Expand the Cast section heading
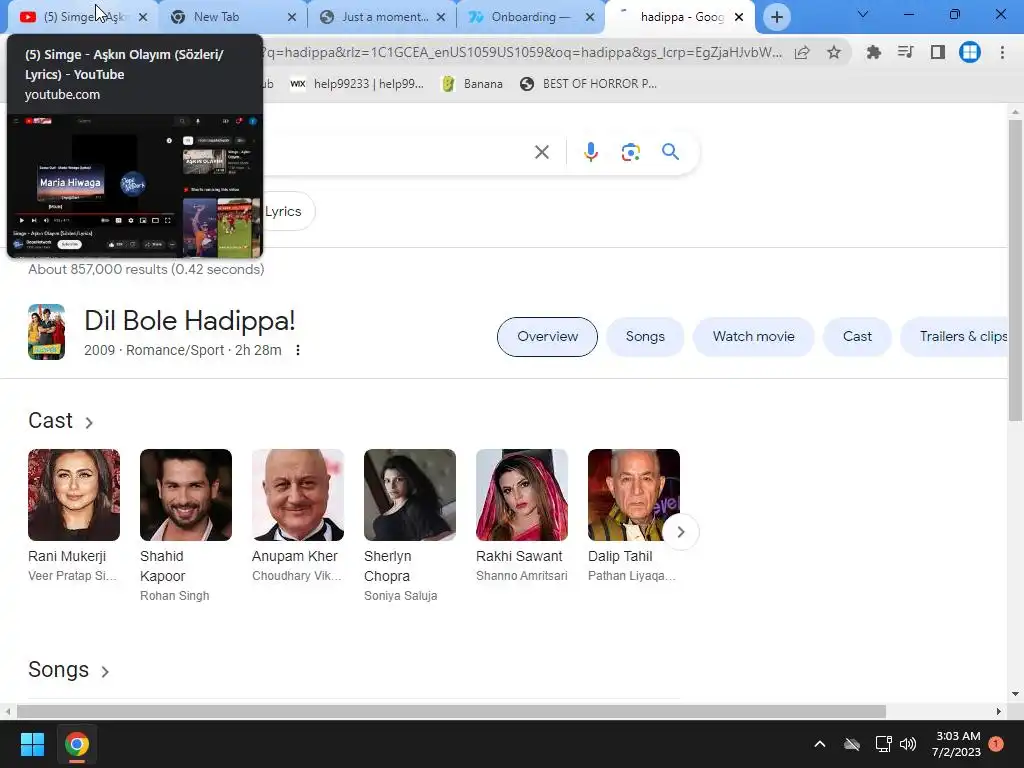Image resolution: width=1024 pixels, height=768 pixels. click(61, 421)
